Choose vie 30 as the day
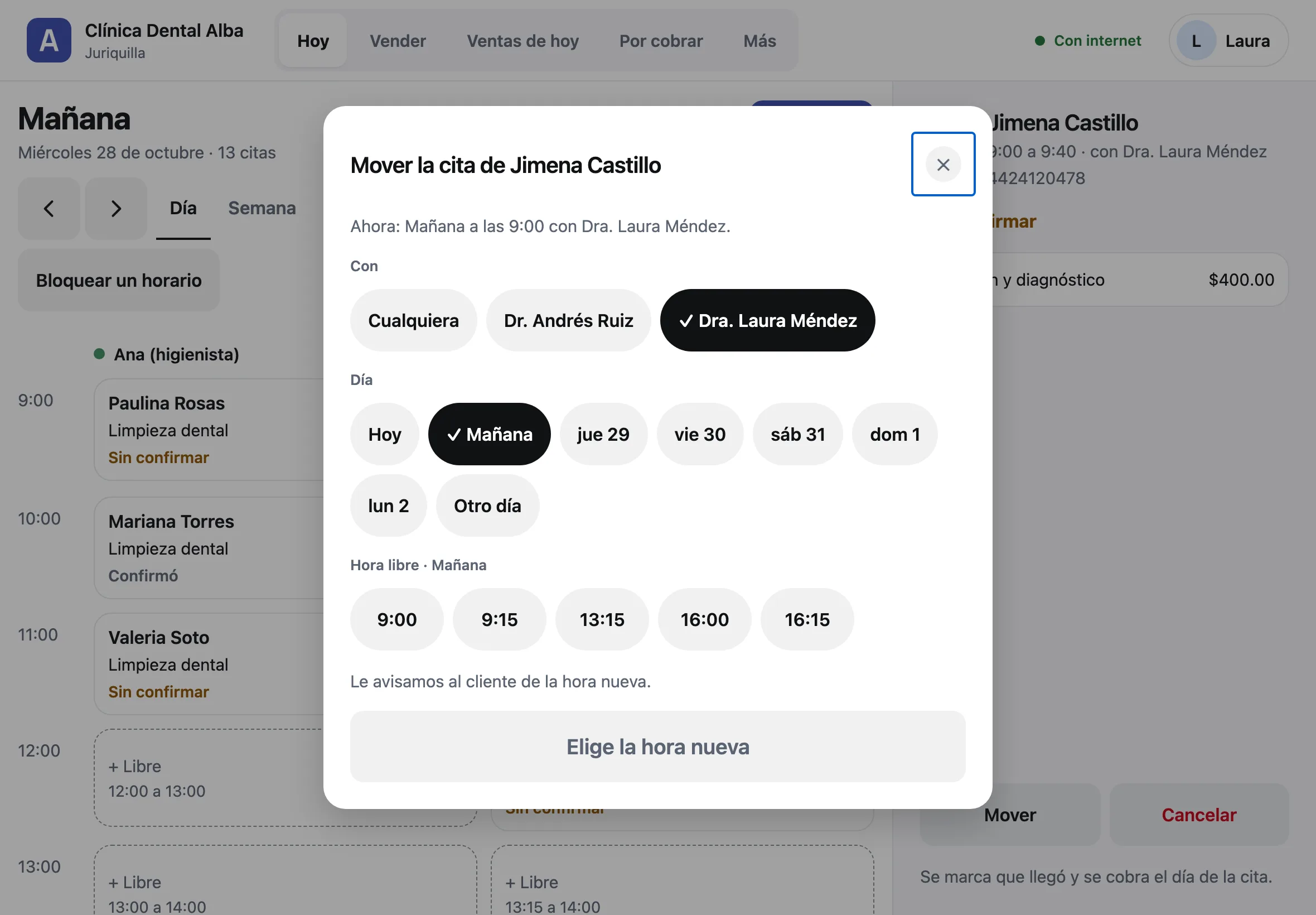1316x915 pixels. pos(699,434)
